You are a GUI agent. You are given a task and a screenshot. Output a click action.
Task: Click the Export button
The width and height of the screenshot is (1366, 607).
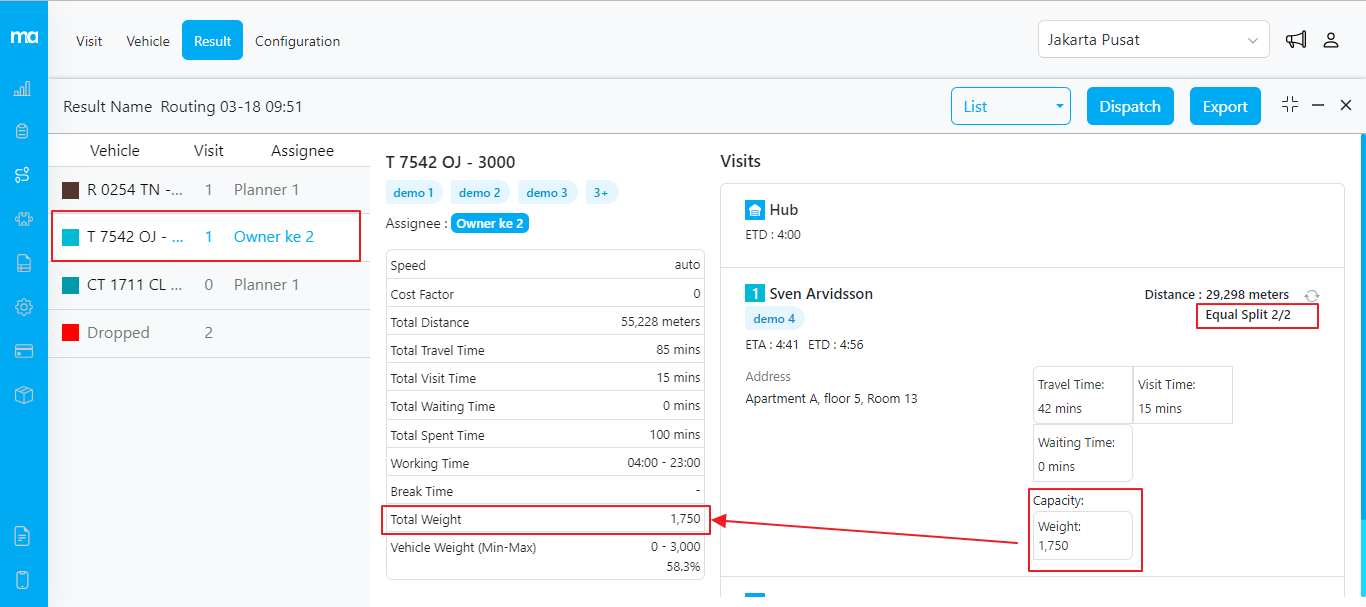tap(1224, 106)
